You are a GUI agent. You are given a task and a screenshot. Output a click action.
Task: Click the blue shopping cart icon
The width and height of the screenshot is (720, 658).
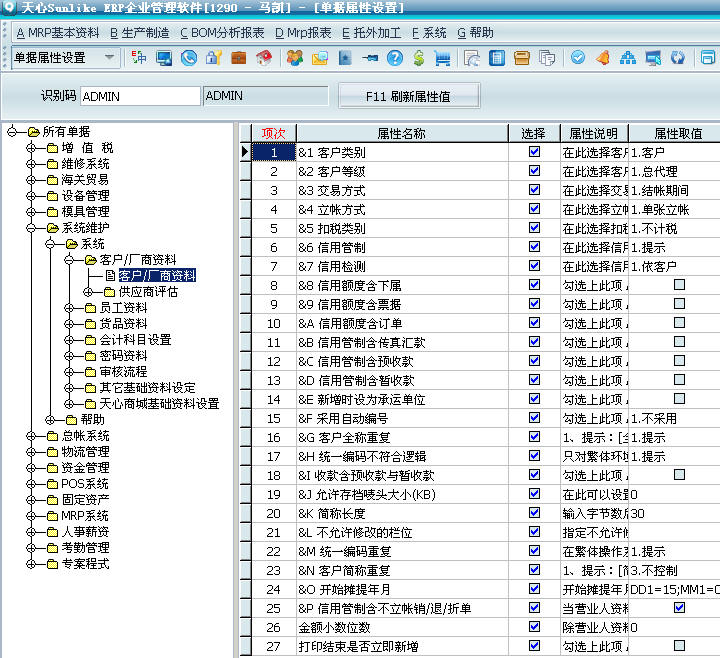click(x=442, y=58)
